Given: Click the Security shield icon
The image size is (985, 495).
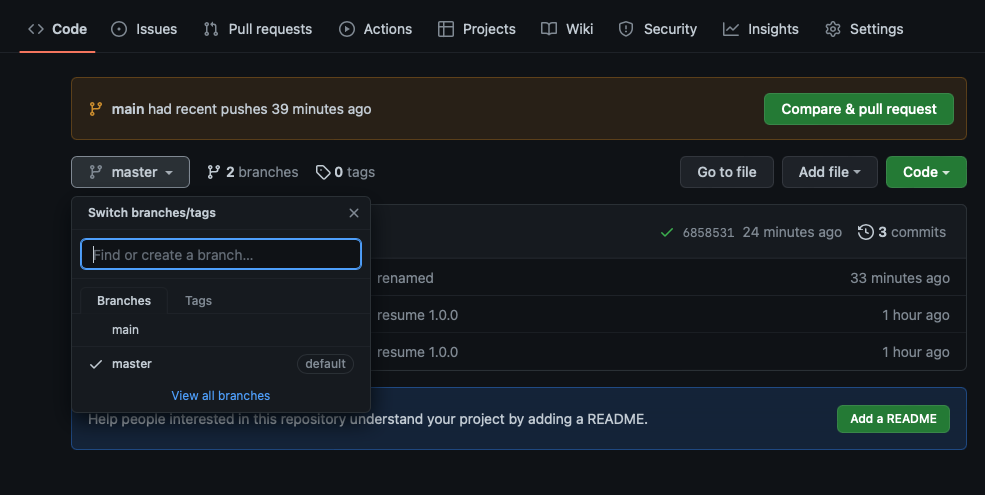Looking at the screenshot, I should coord(626,29).
